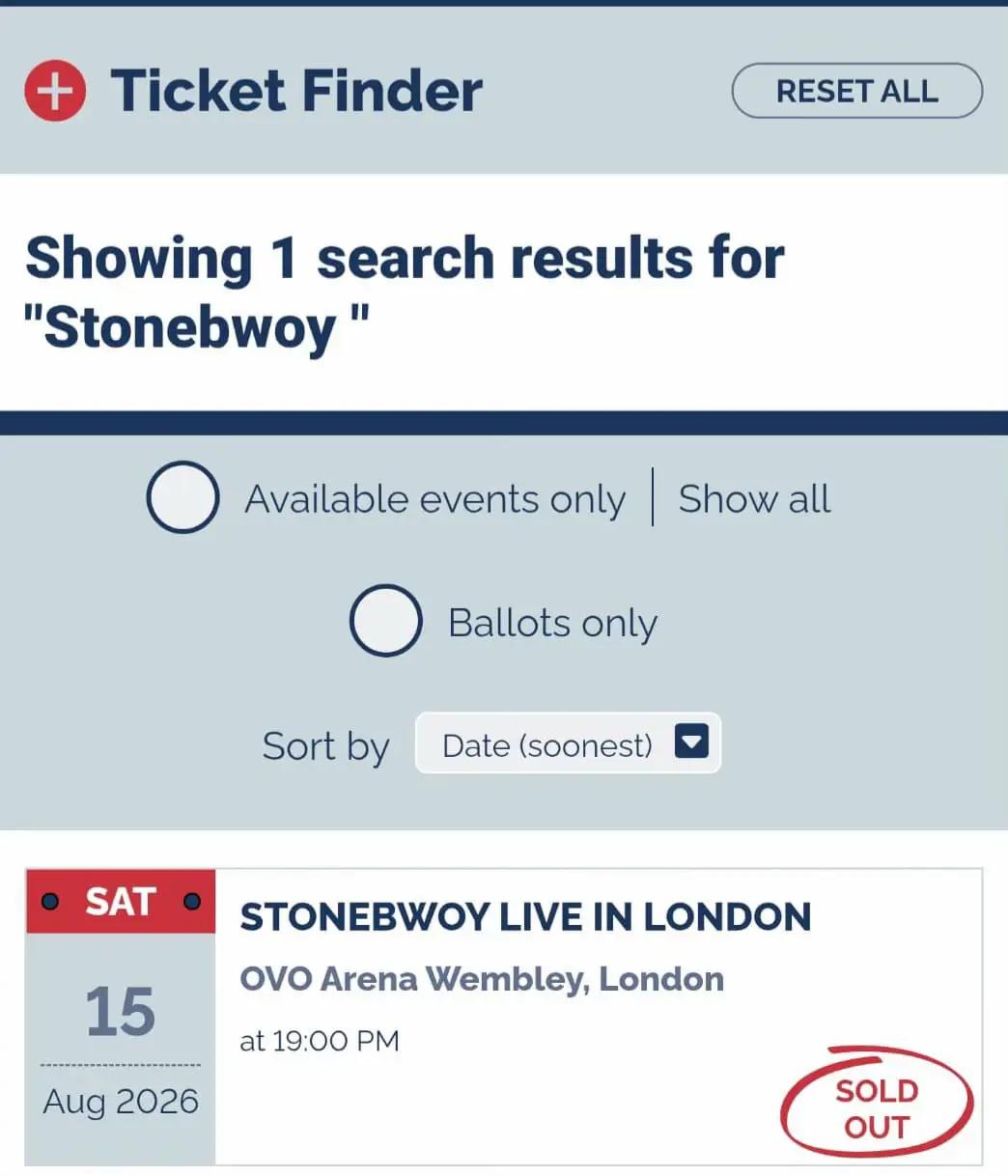Click the Reset All button

[857, 91]
